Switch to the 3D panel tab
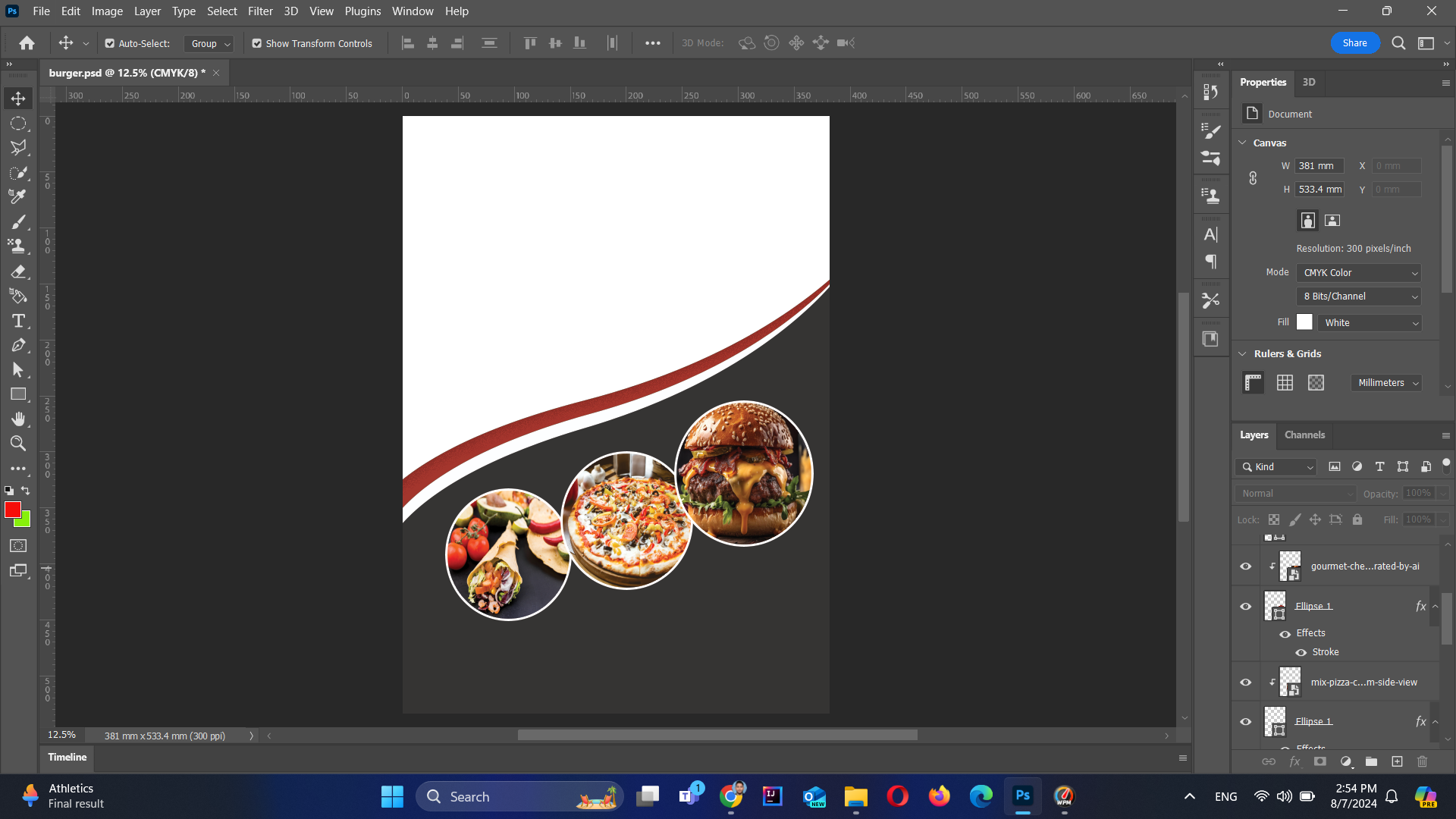The width and height of the screenshot is (1456, 819). 1309,83
